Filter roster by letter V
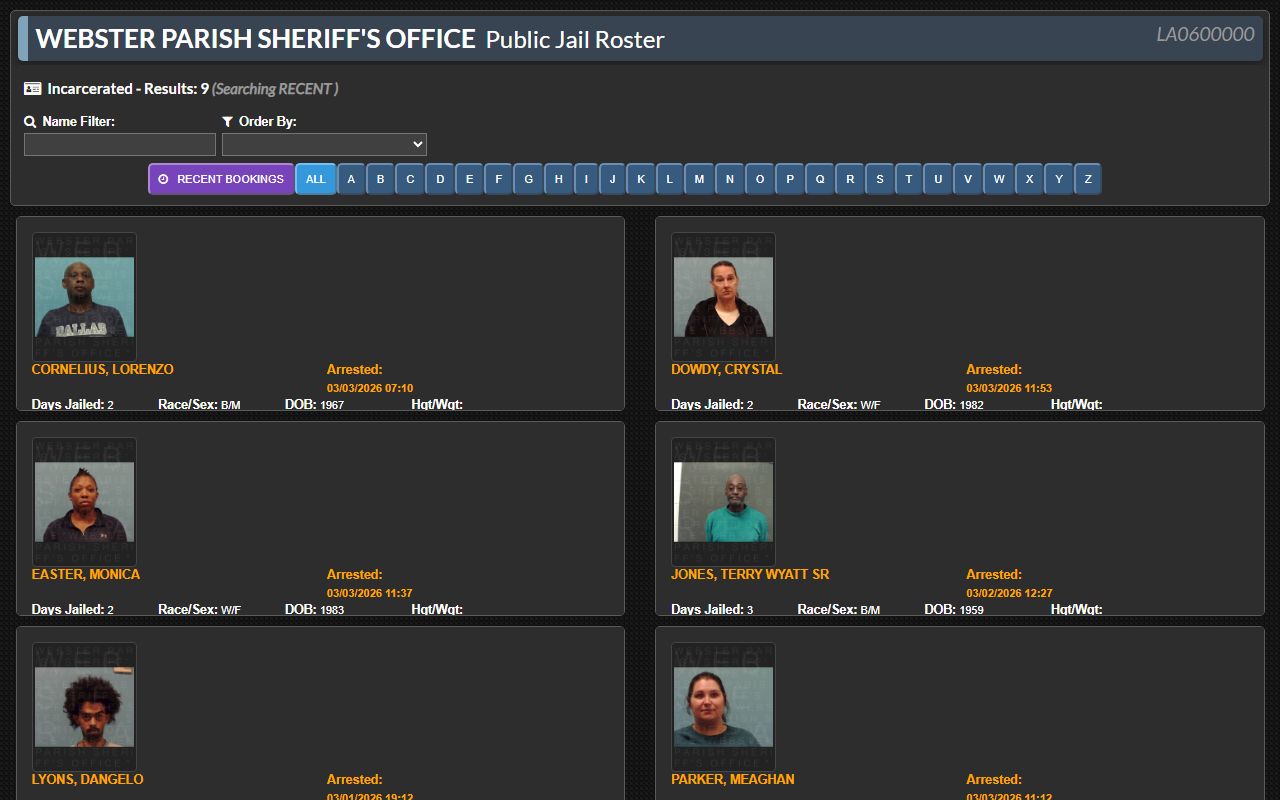 point(968,179)
